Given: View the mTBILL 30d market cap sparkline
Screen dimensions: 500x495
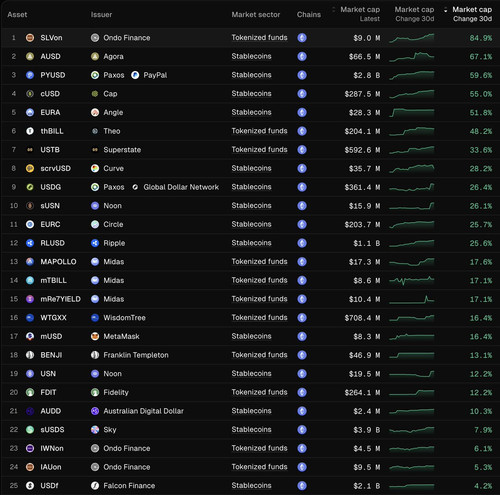Looking at the screenshot, I should (412, 280).
